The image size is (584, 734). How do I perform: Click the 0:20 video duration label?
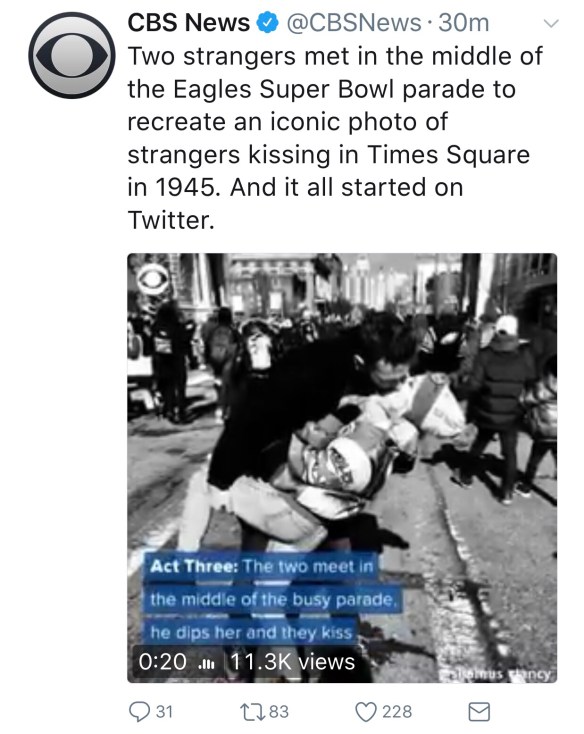coord(162,662)
